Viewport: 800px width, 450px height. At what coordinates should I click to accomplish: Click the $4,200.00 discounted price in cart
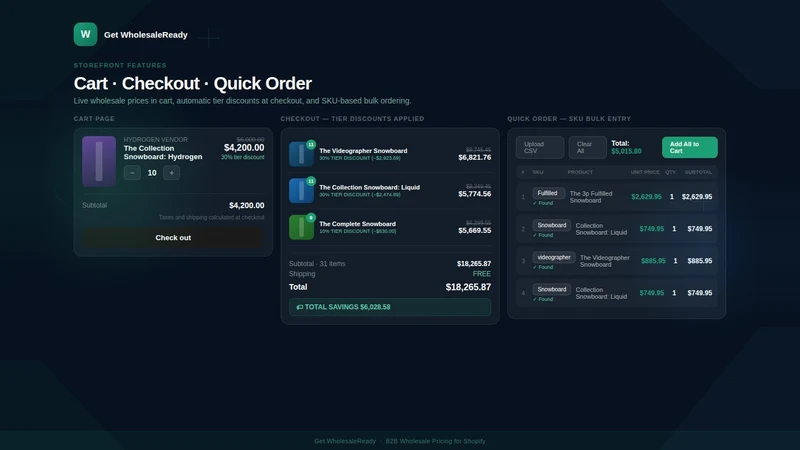pos(244,148)
